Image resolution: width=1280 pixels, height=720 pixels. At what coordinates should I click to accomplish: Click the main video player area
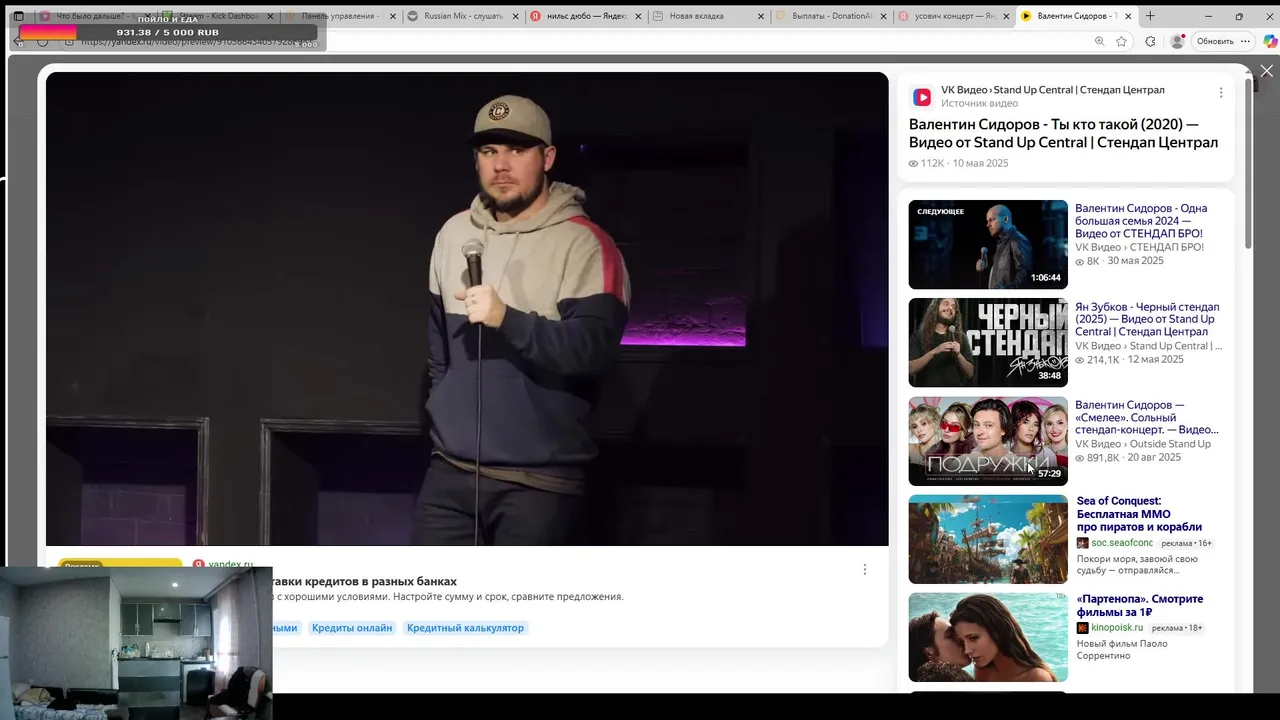(x=467, y=309)
